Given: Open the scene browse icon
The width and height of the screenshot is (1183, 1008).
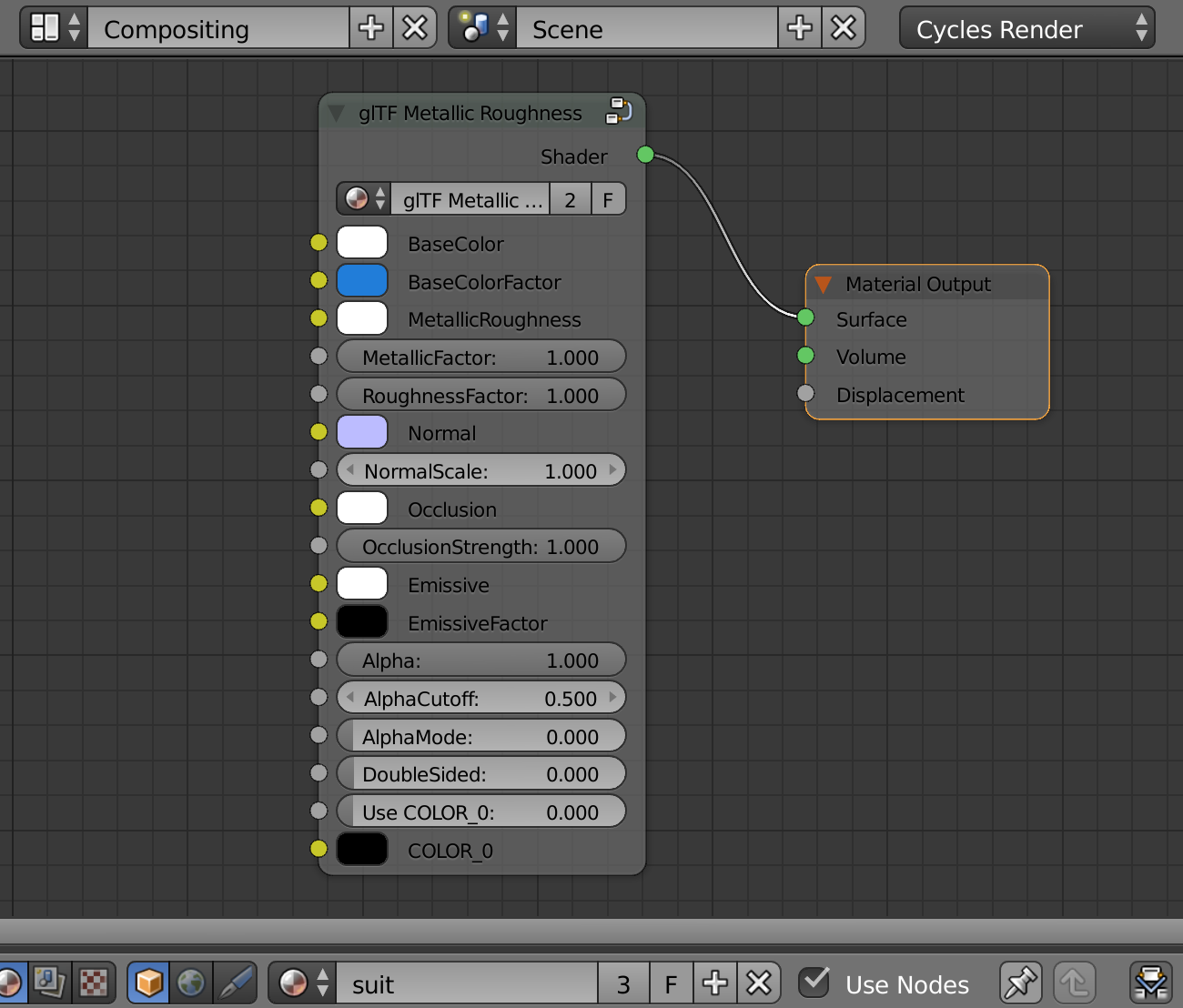Looking at the screenshot, I should click(x=483, y=28).
